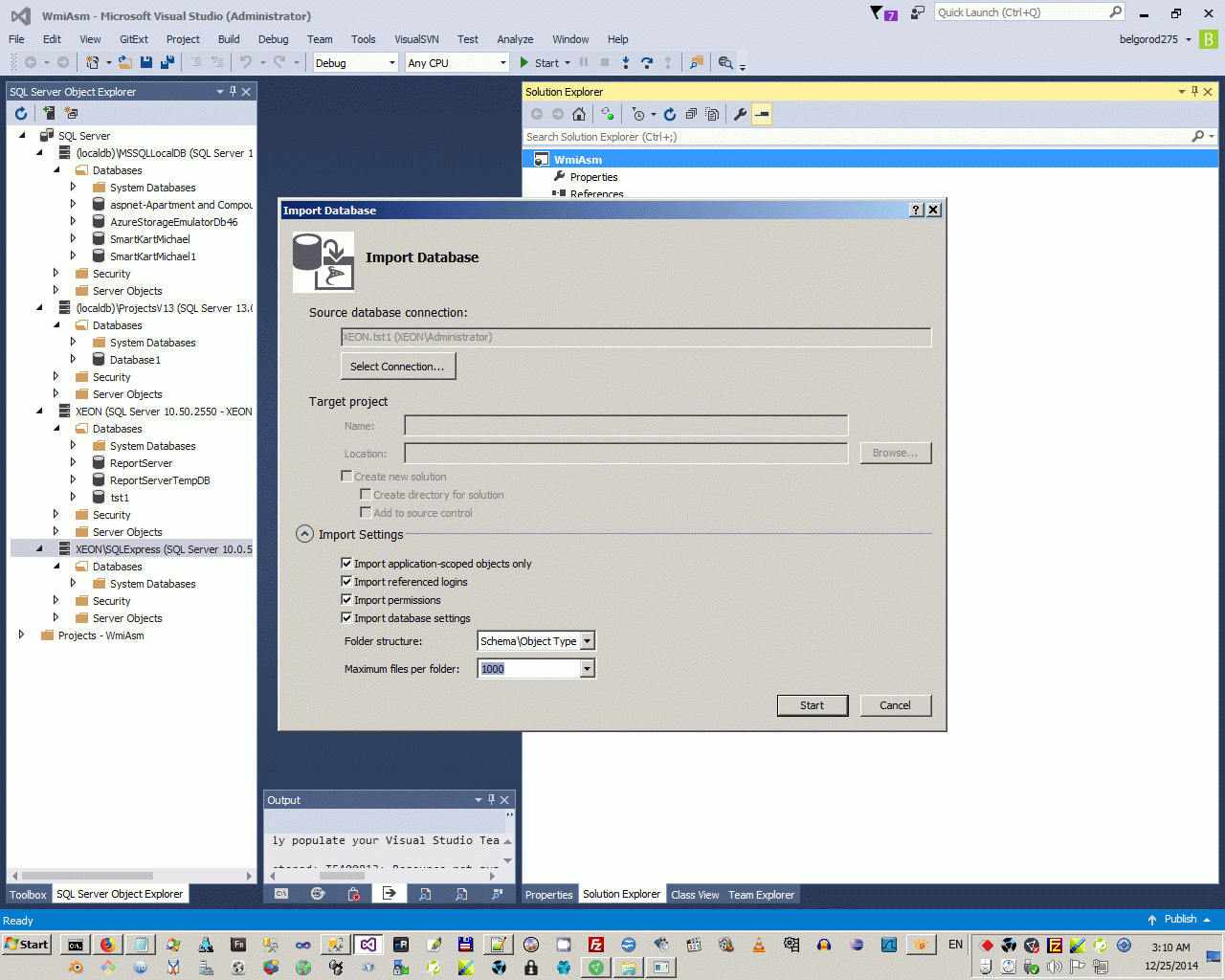
Task: Expand the ReportServer database node
Action: coord(73,463)
